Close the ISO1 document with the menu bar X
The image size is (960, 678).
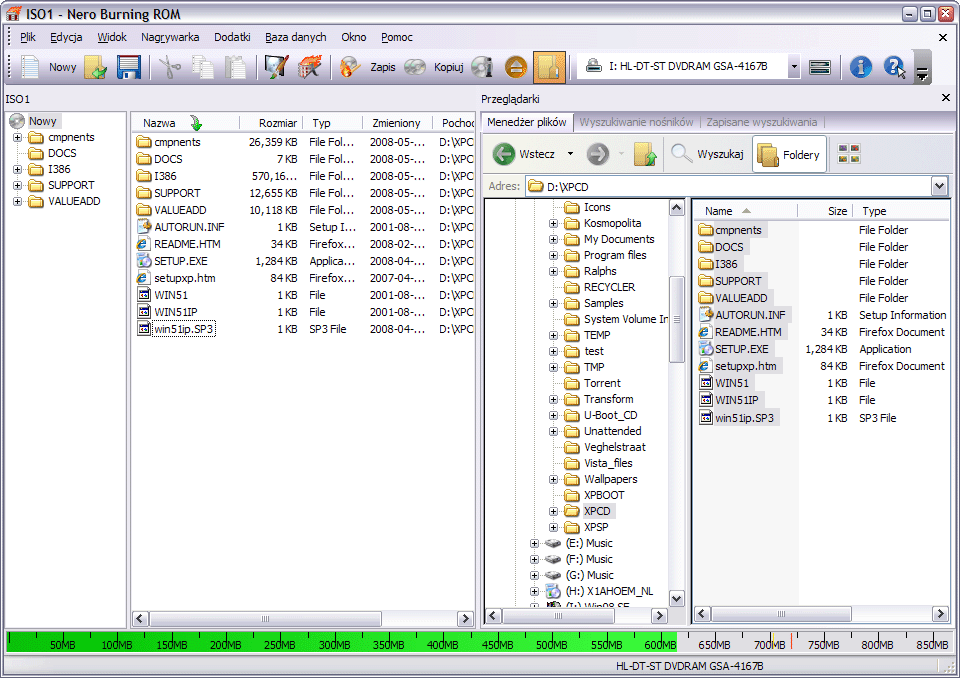pyautogui.click(x=943, y=37)
